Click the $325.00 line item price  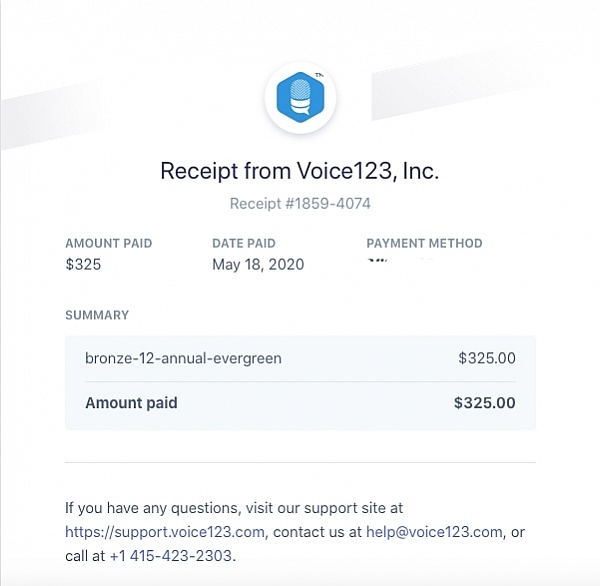point(486,357)
